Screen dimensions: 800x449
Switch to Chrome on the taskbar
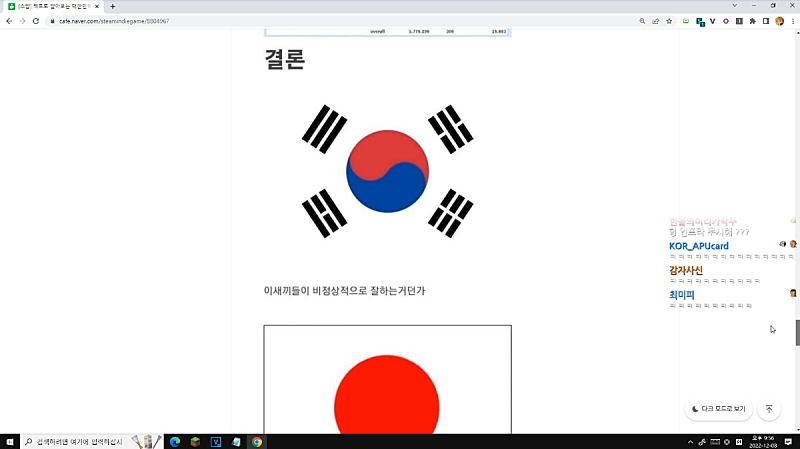(x=257, y=441)
